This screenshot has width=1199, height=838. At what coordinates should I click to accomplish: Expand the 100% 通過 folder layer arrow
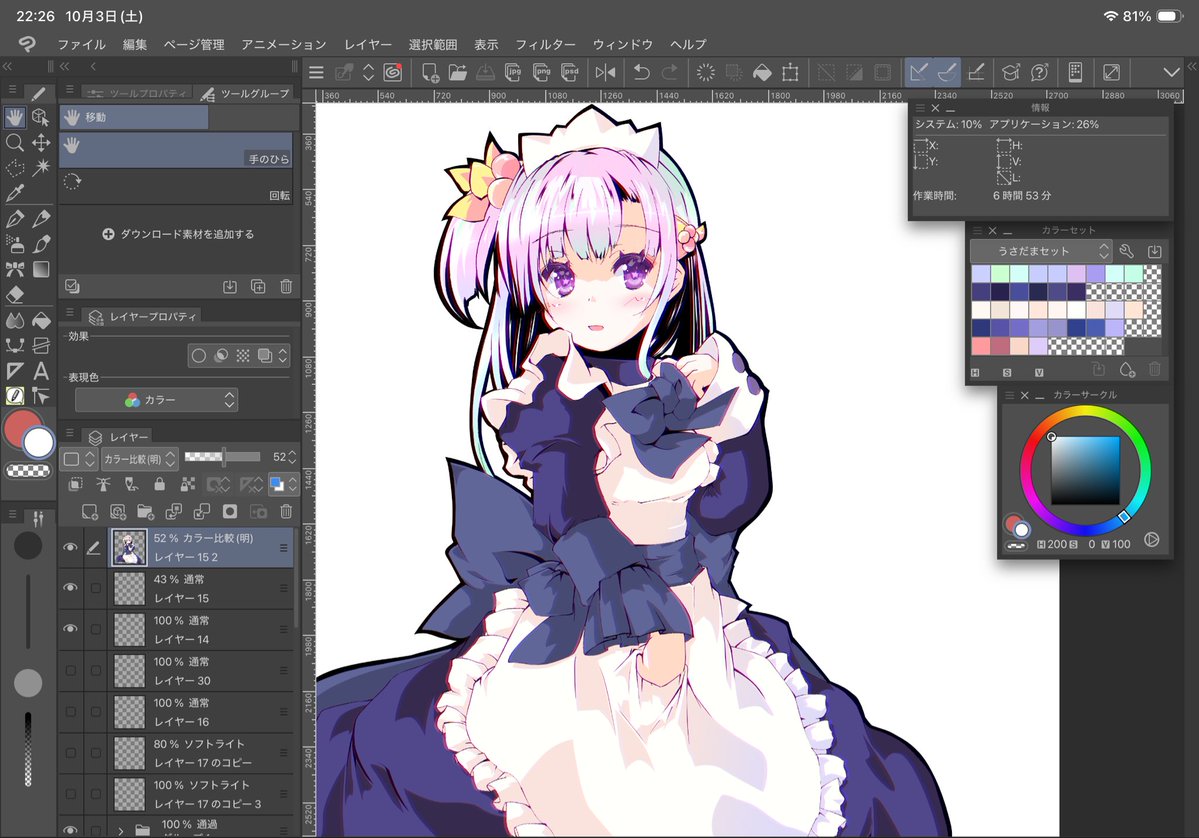[121, 830]
